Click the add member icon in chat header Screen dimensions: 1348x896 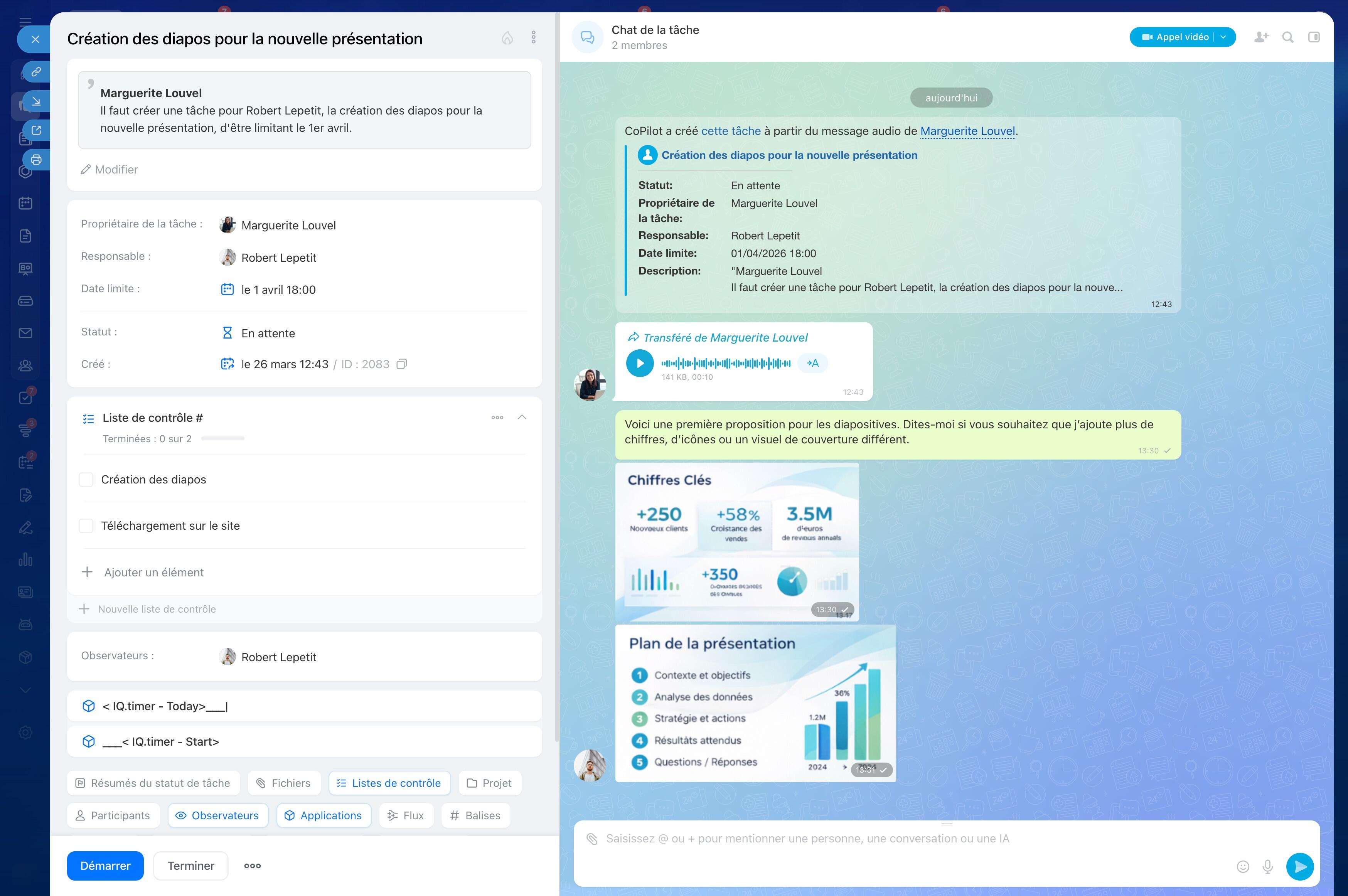click(x=1261, y=37)
